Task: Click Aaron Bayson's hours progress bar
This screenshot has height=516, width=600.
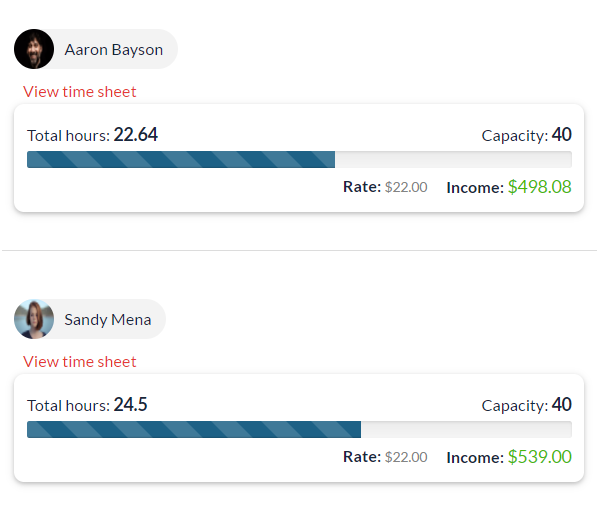Action: (181, 160)
